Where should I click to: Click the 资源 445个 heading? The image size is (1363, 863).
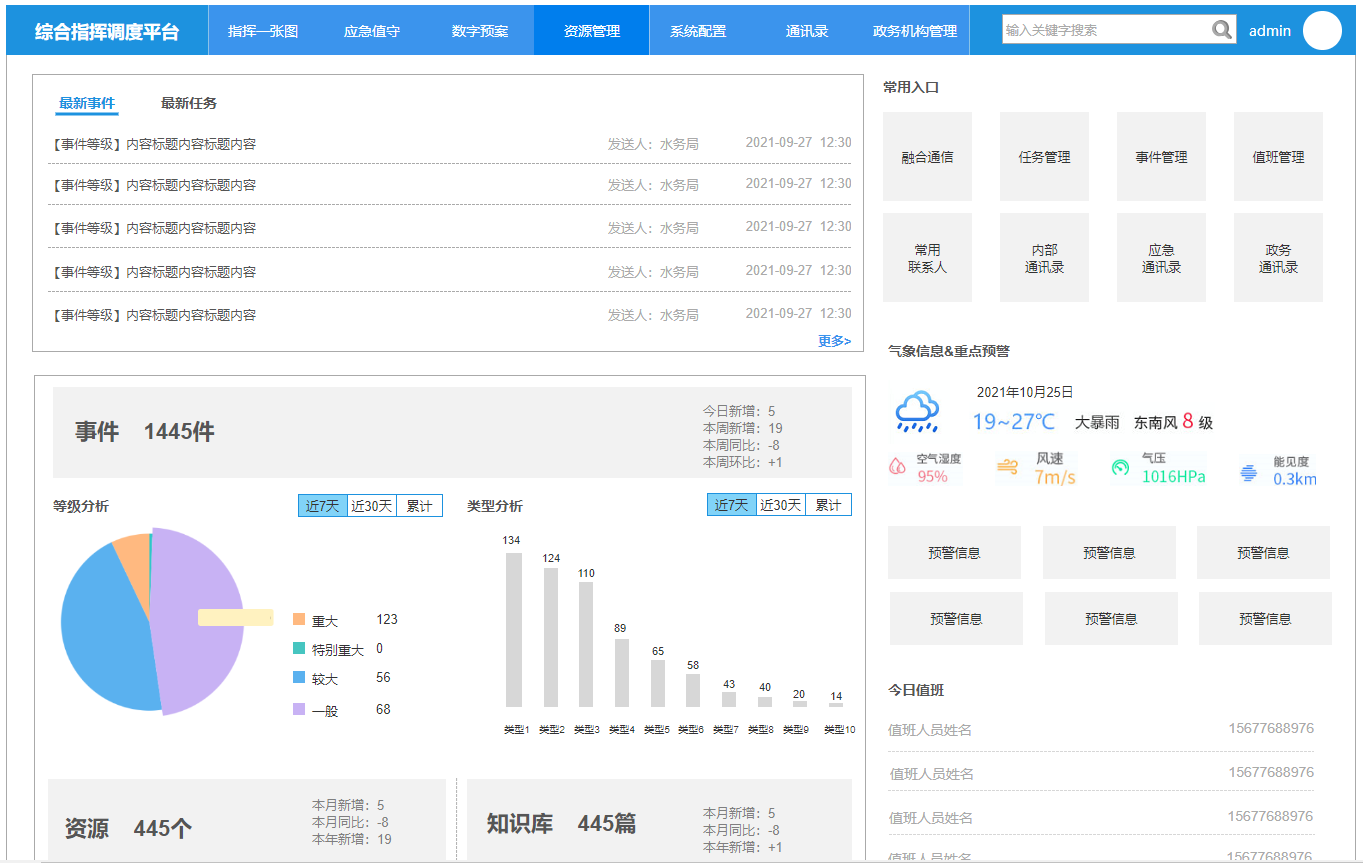[128, 828]
